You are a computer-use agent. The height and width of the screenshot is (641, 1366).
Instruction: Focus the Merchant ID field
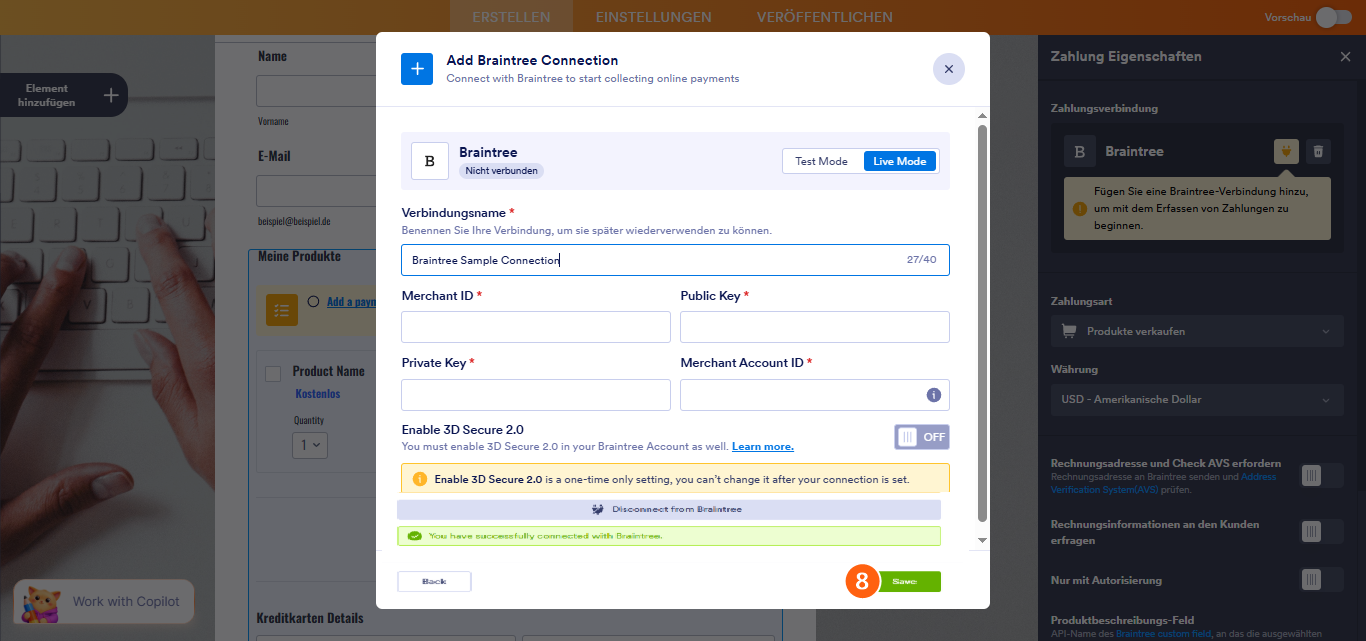tap(536, 327)
